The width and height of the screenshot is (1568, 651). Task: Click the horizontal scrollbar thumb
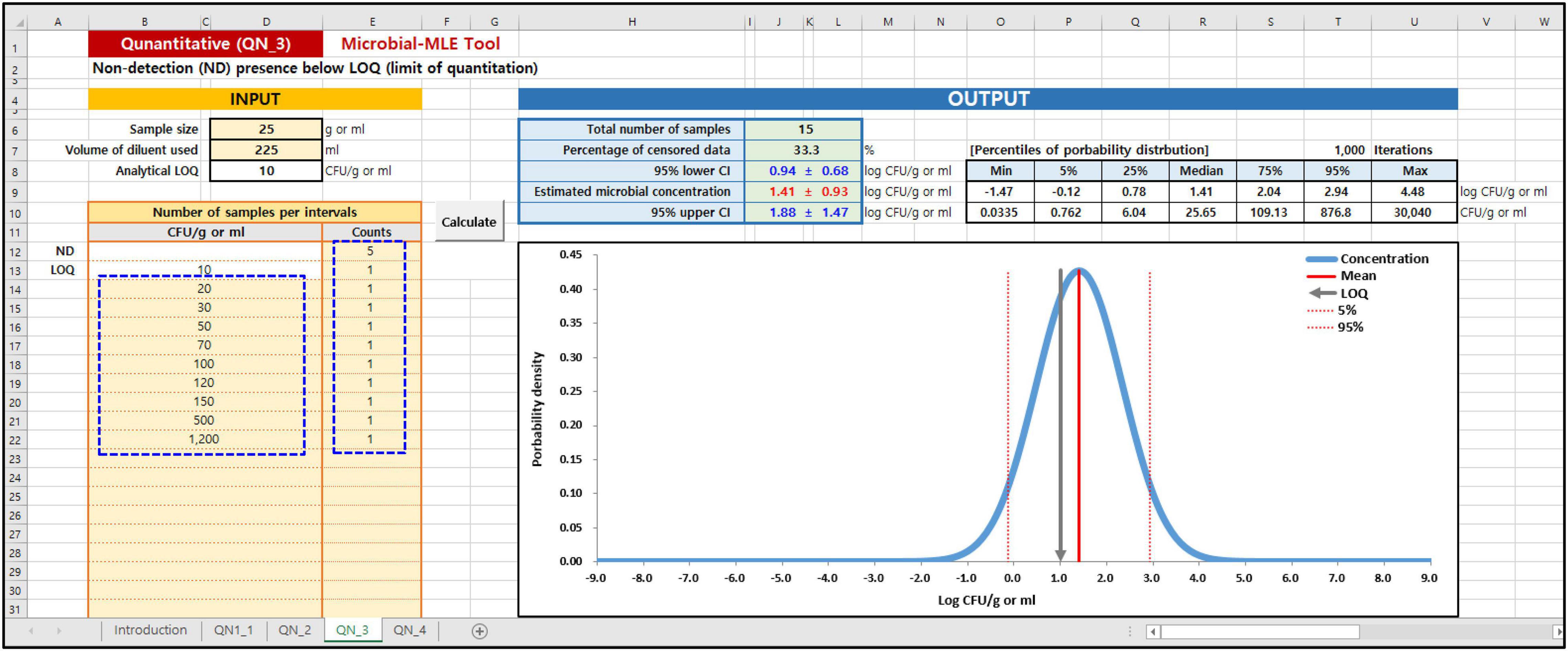[x=1260, y=631]
